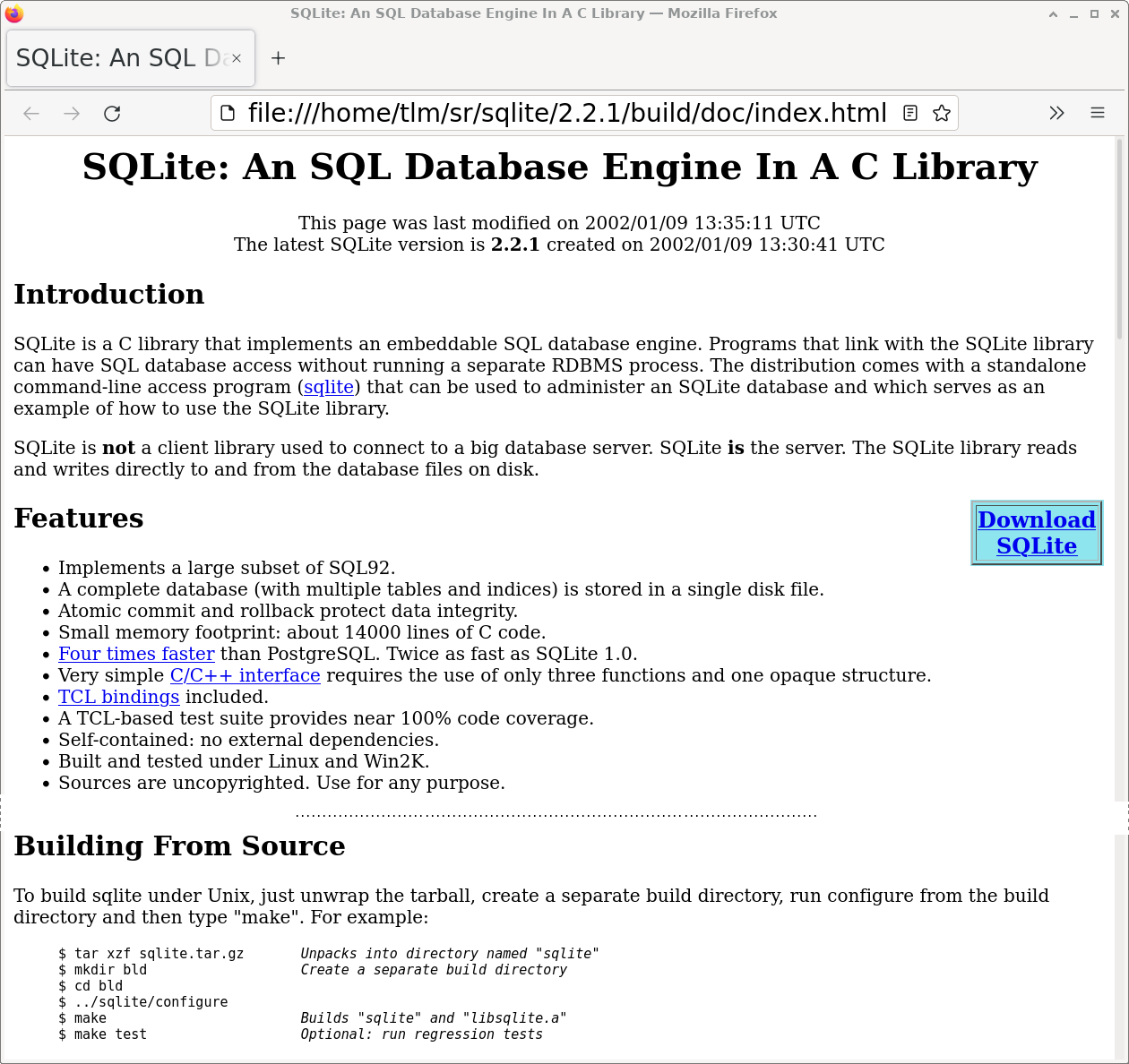Maximize the Firefox window

click(x=1094, y=13)
